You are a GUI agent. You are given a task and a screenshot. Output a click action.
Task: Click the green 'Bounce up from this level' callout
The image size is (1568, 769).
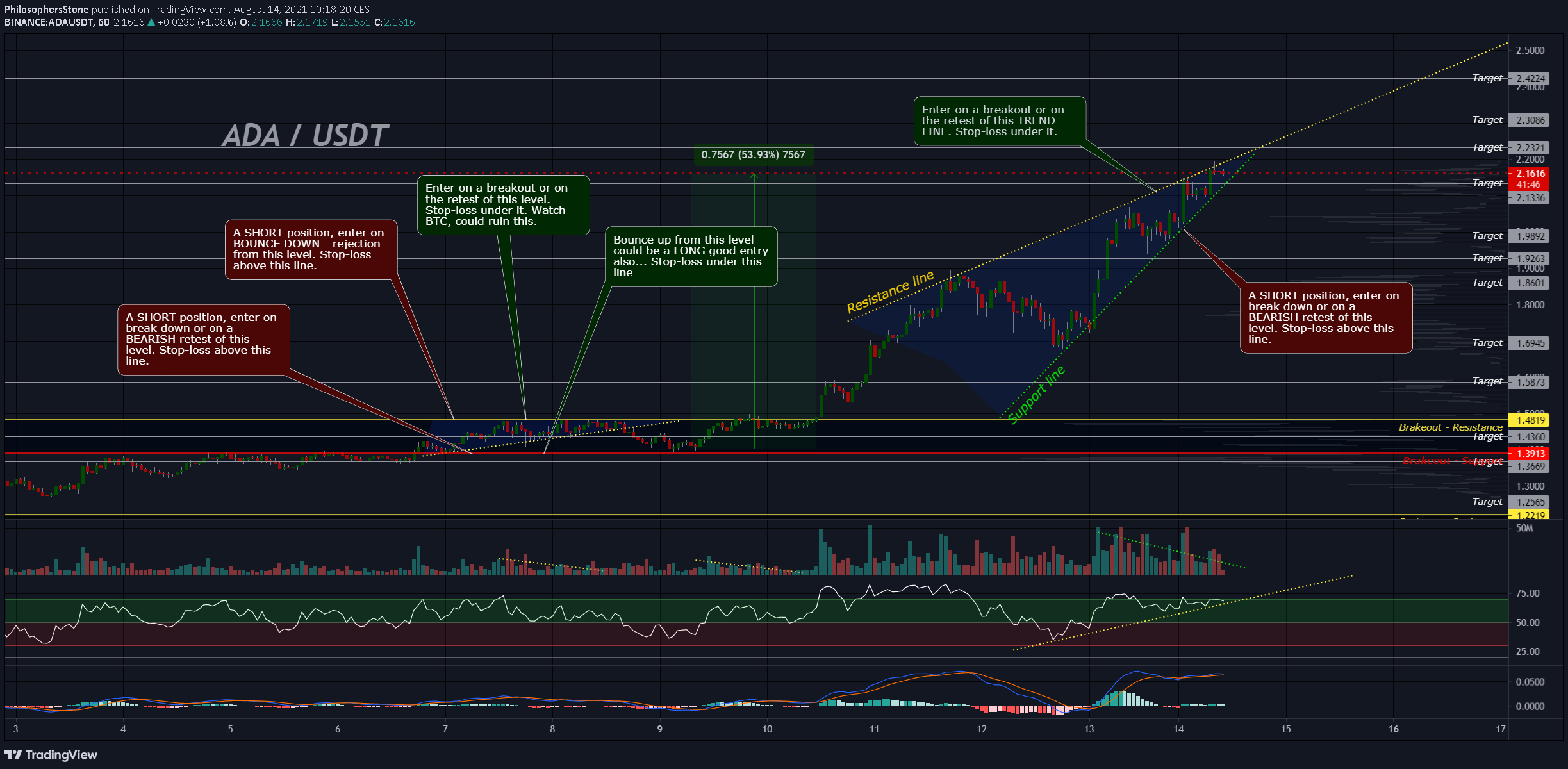pyautogui.click(x=691, y=256)
